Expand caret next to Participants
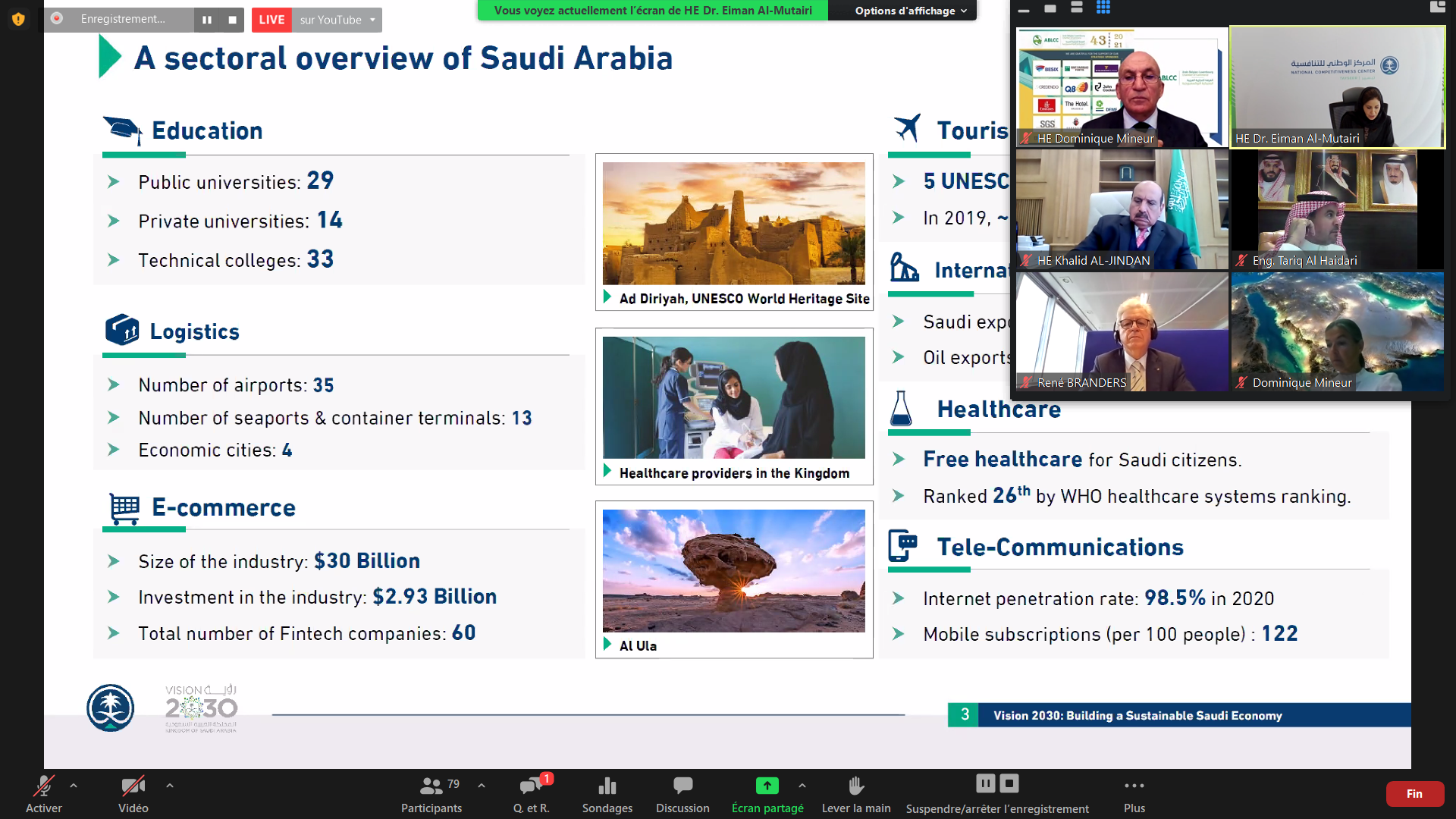 (x=482, y=786)
